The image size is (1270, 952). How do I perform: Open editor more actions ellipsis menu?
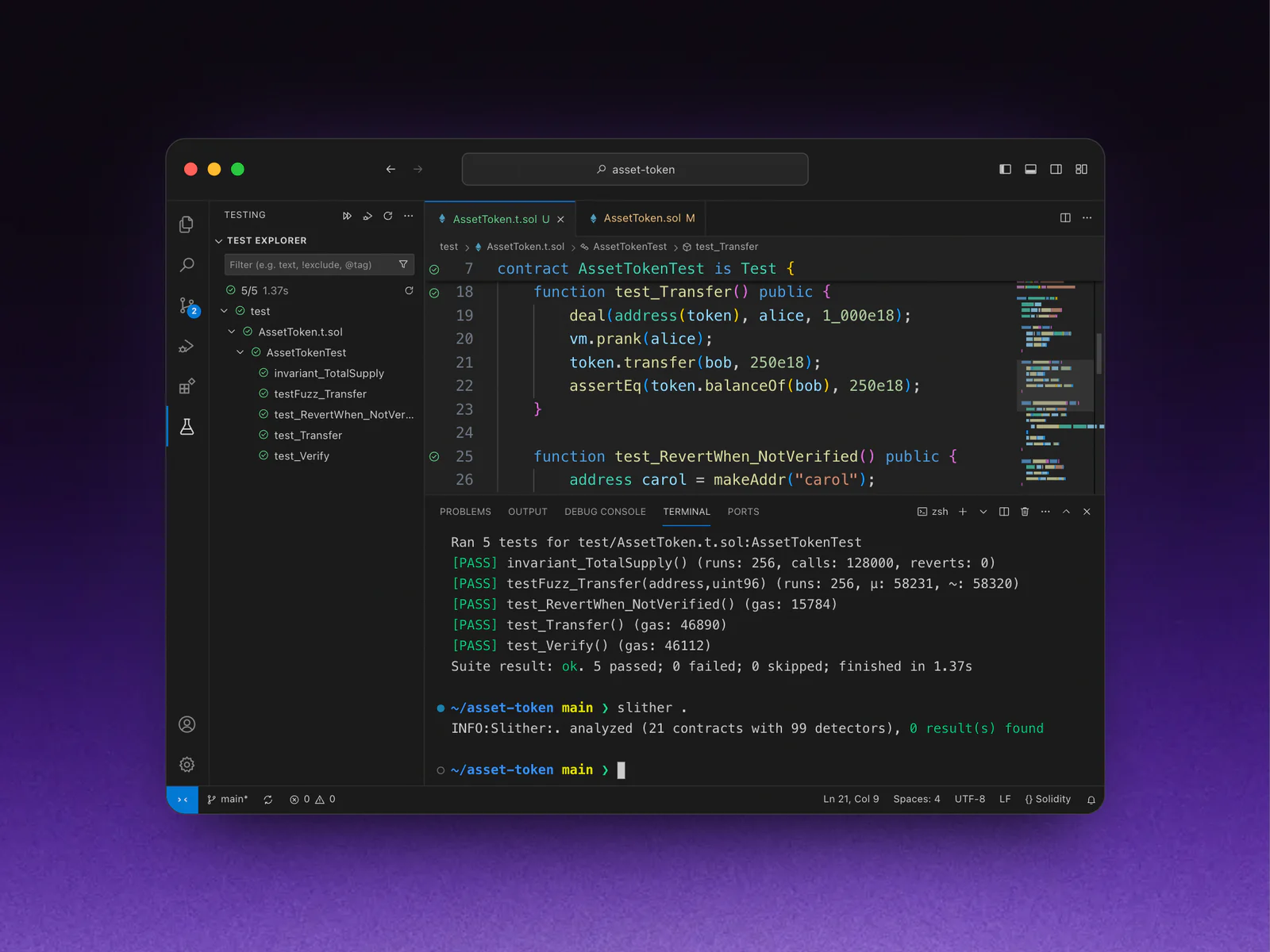(x=1087, y=217)
